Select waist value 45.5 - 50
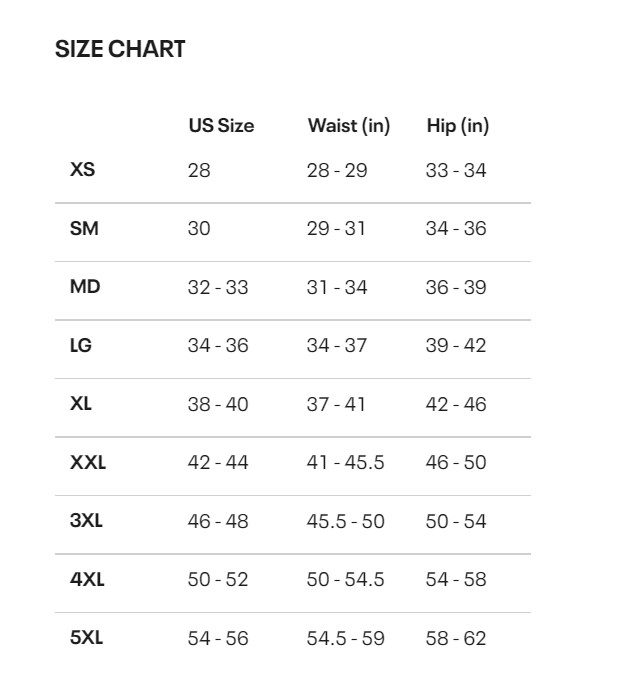This screenshot has width=627, height=692. point(345,521)
